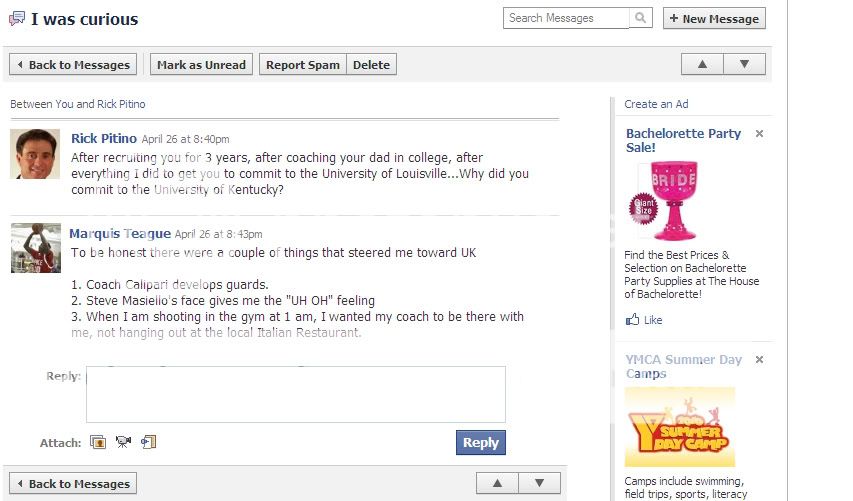Report this conversation as spam
Screen dimensions: 853x501
(x=303, y=65)
